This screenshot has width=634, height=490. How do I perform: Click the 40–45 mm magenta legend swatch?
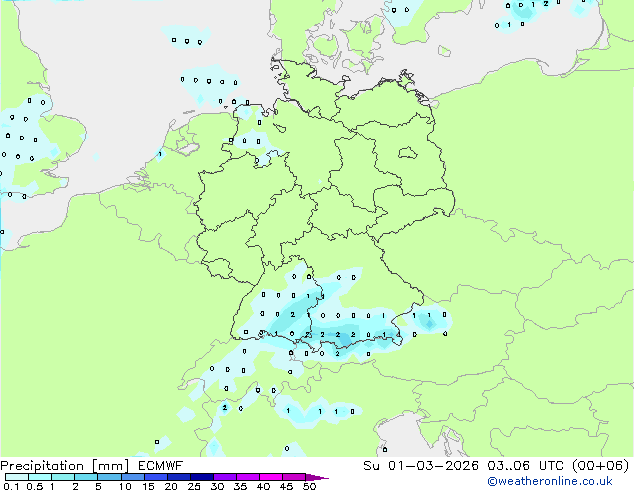pos(271,477)
